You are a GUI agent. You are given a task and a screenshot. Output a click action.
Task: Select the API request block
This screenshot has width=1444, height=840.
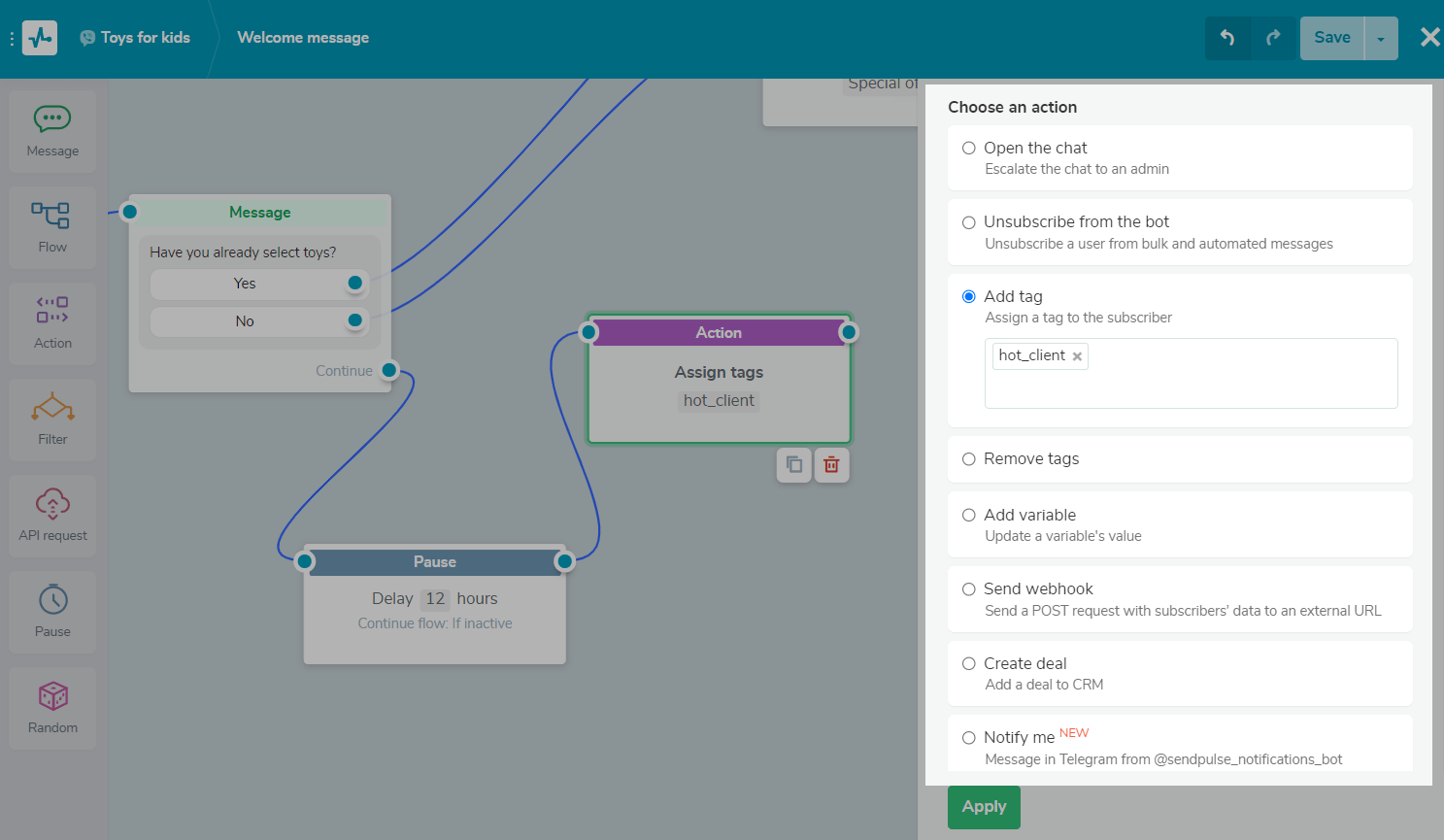coord(52,516)
